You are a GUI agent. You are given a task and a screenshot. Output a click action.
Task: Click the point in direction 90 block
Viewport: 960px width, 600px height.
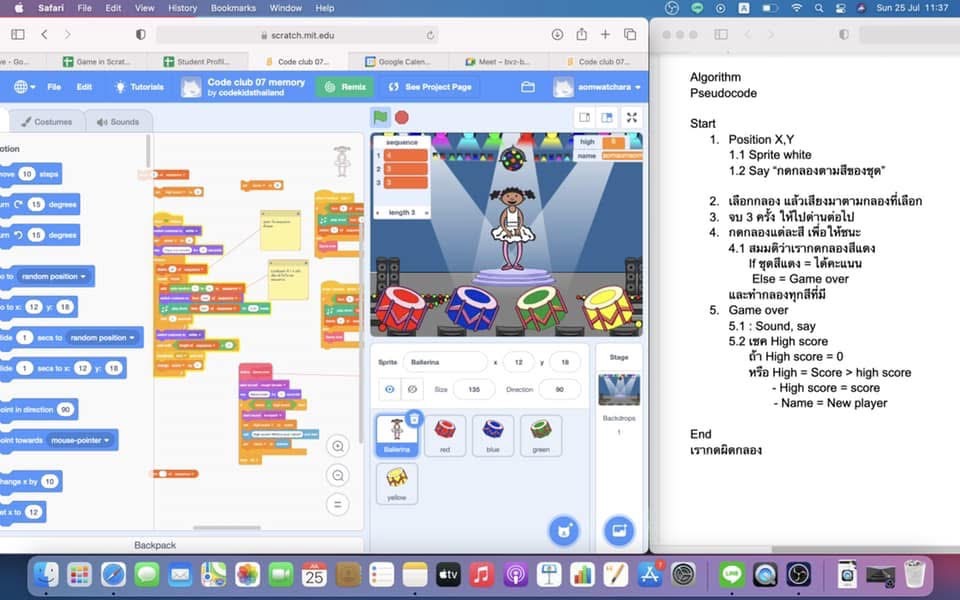pos(37,410)
